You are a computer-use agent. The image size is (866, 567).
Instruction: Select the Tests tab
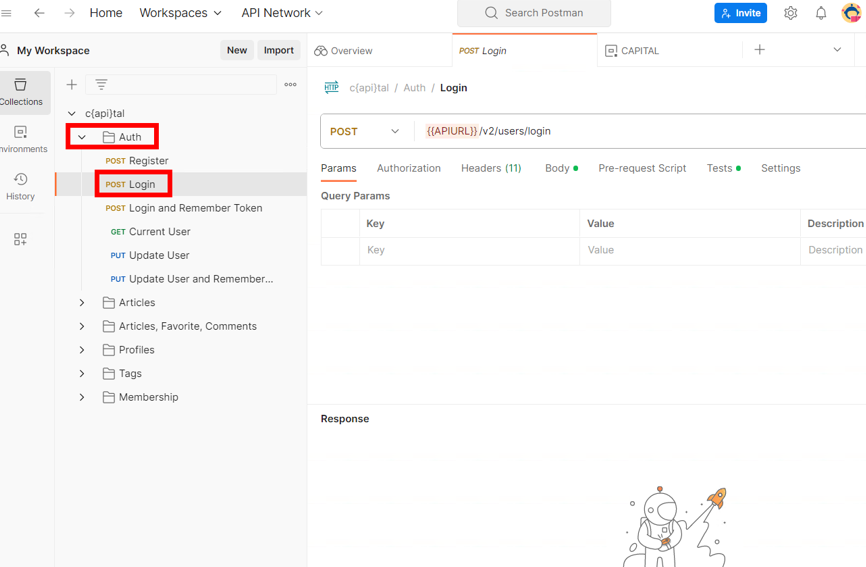(x=724, y=168)
